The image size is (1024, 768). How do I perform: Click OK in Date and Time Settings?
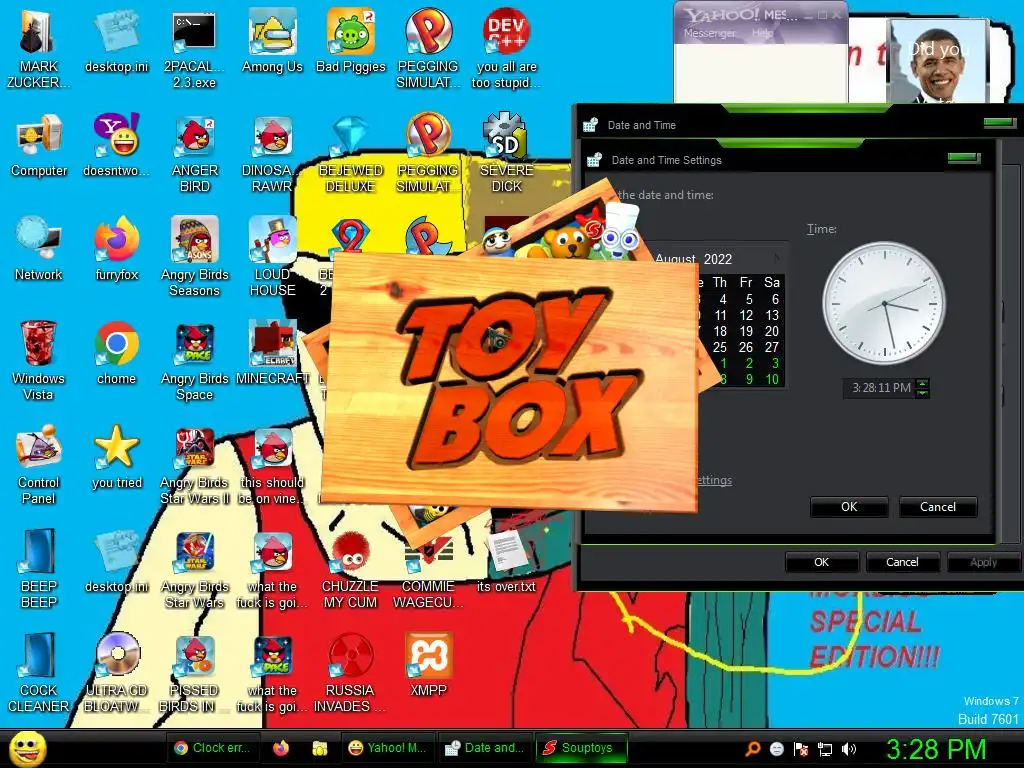849,507
